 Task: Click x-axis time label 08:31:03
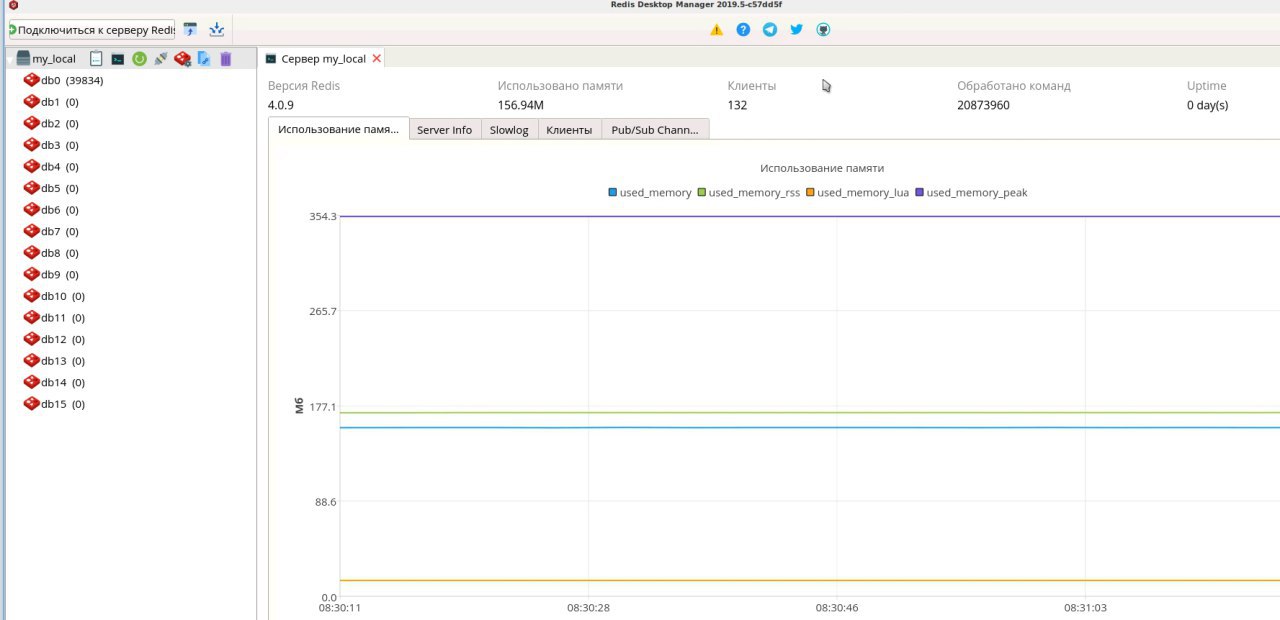tap(1085, 608)
